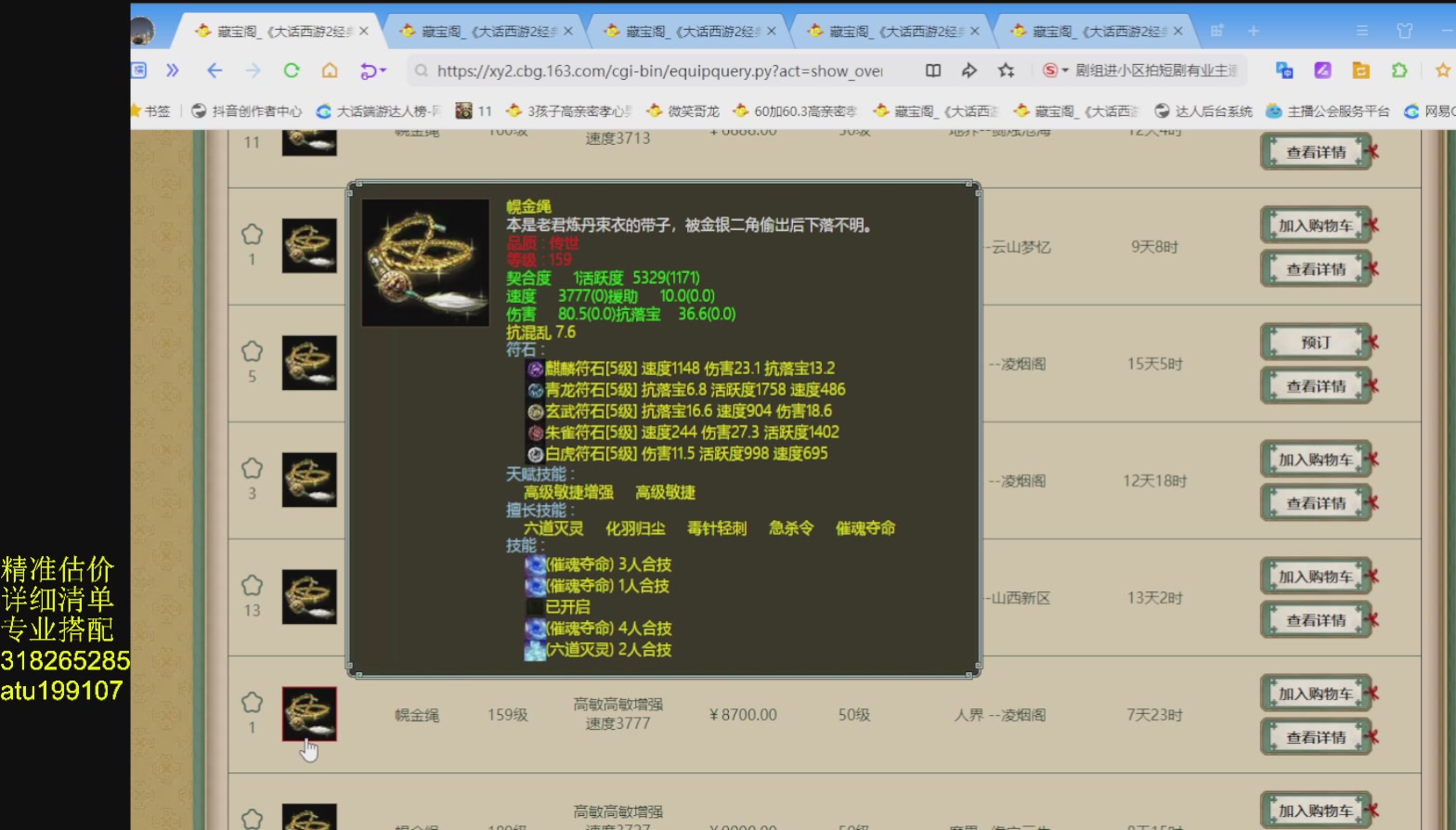Favorite the listing ending in 9天8时
Screen dimensions: 1456x830
click(x=252, y=235)
